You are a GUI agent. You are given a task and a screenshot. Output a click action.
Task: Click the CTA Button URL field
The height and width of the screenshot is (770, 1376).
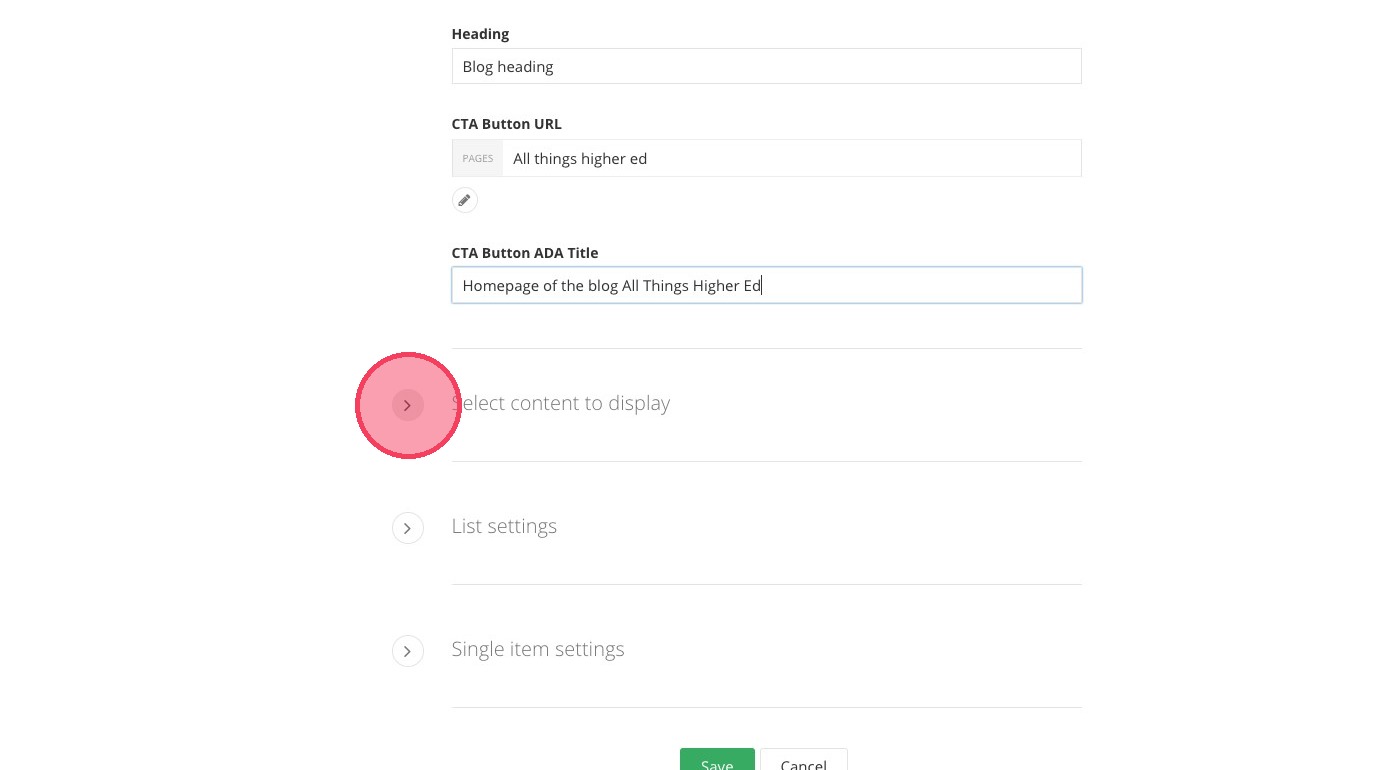[790, 158]
